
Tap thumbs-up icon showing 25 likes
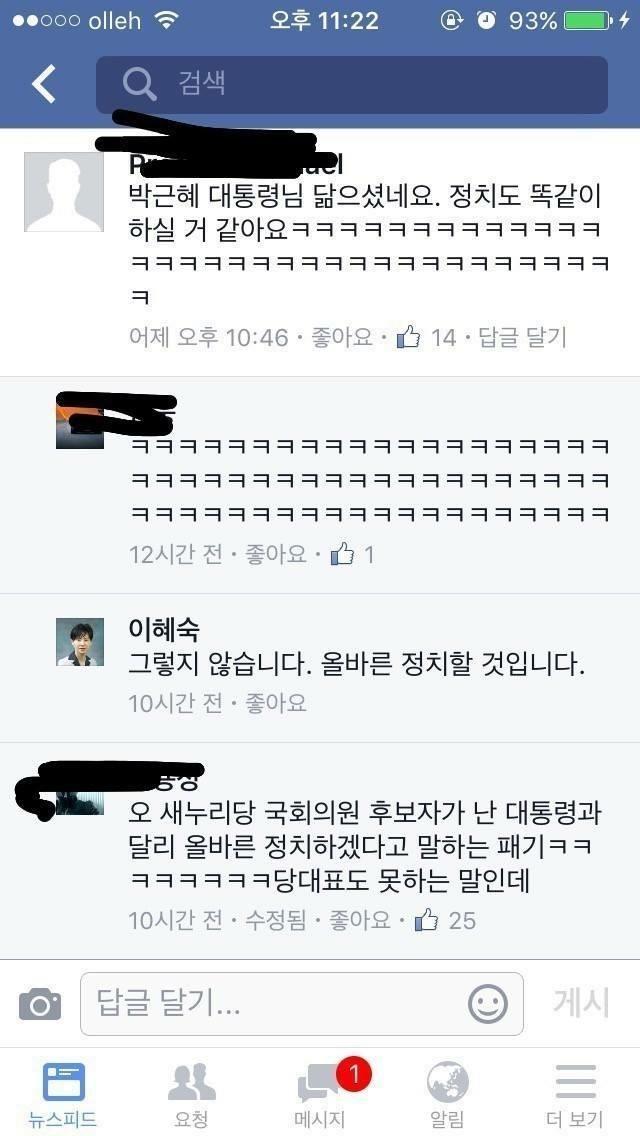tap(426, 921)
